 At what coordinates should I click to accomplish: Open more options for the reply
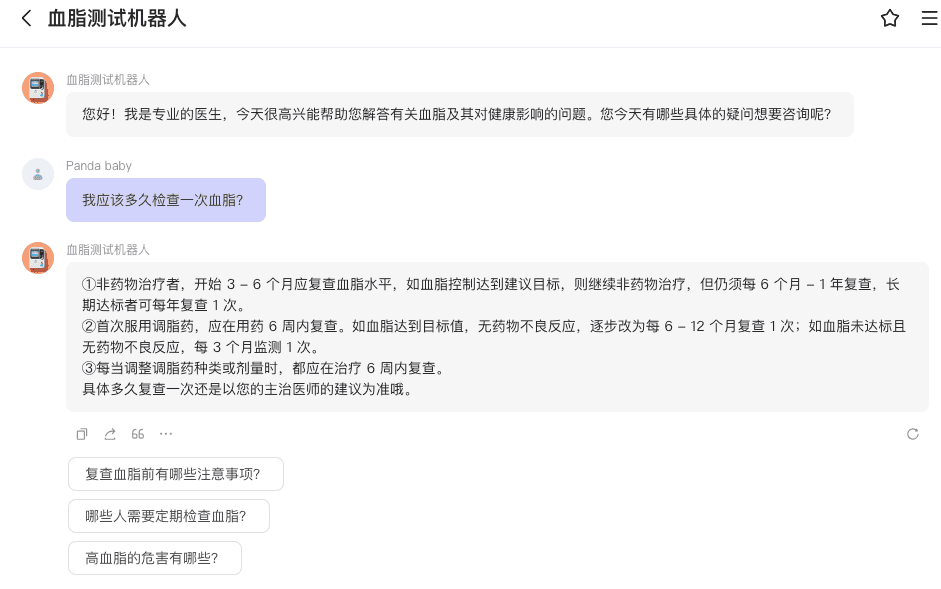point(166,434)
